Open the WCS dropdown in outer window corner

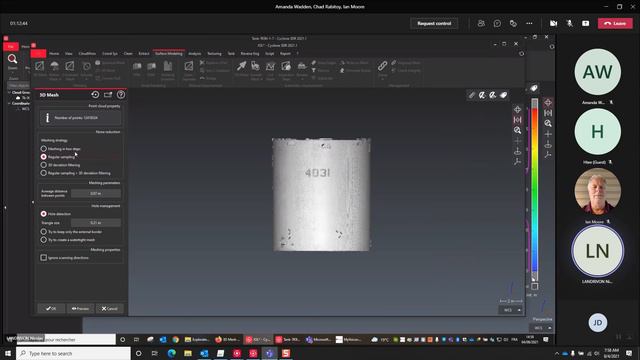pyautogui.click(x=542, y=328)
